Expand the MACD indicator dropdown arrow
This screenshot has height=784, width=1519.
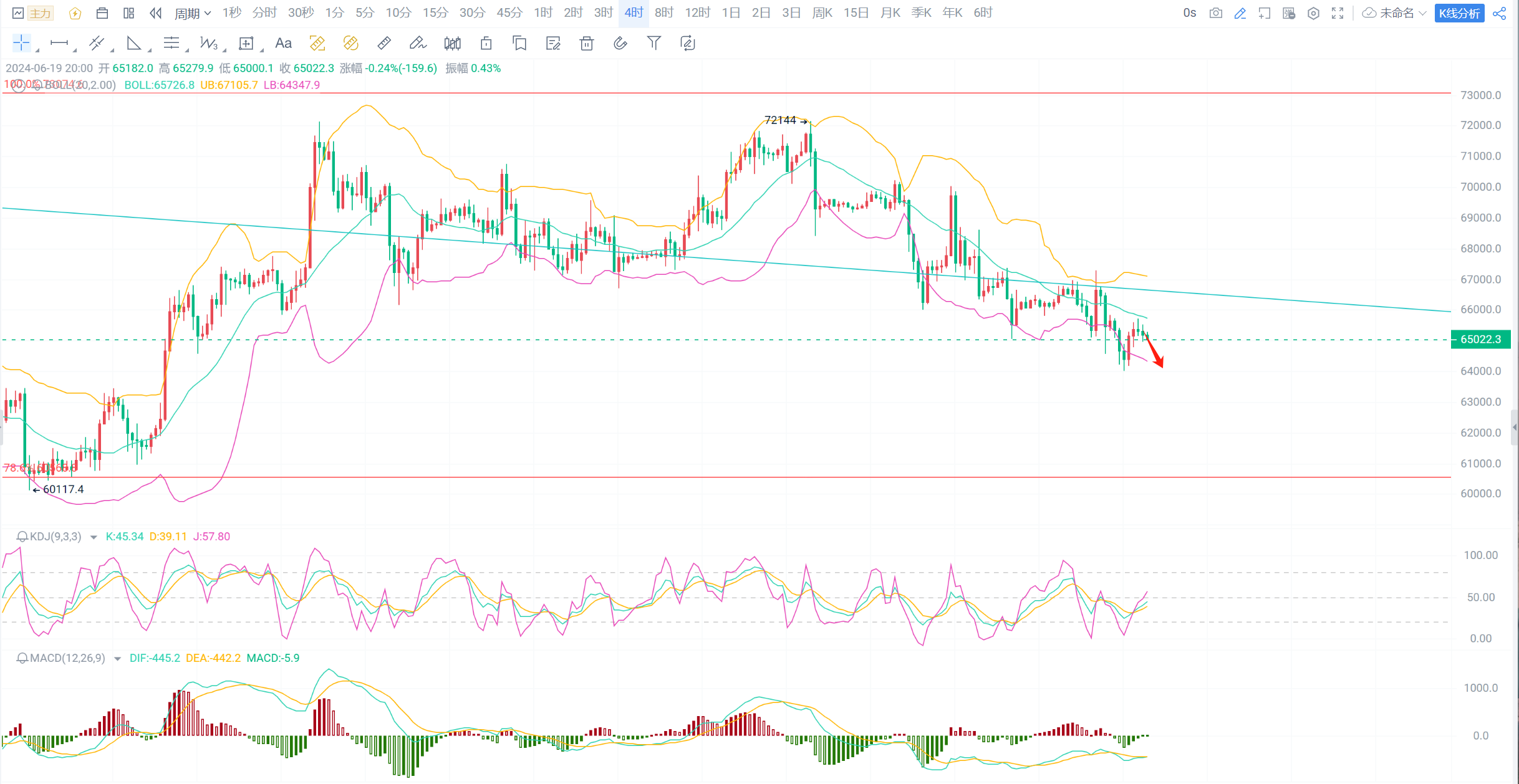[x=117, y=659]
